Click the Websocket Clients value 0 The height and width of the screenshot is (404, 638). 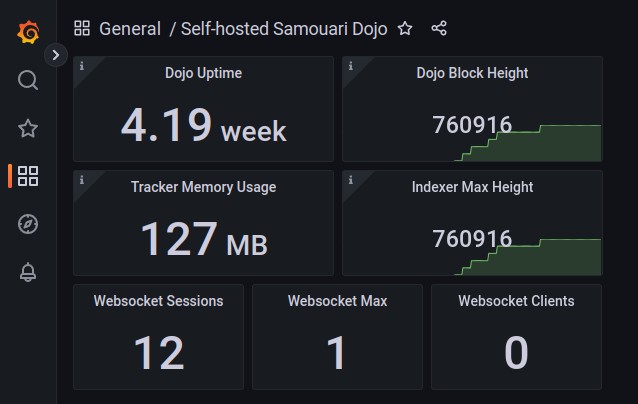pos(516,353)
